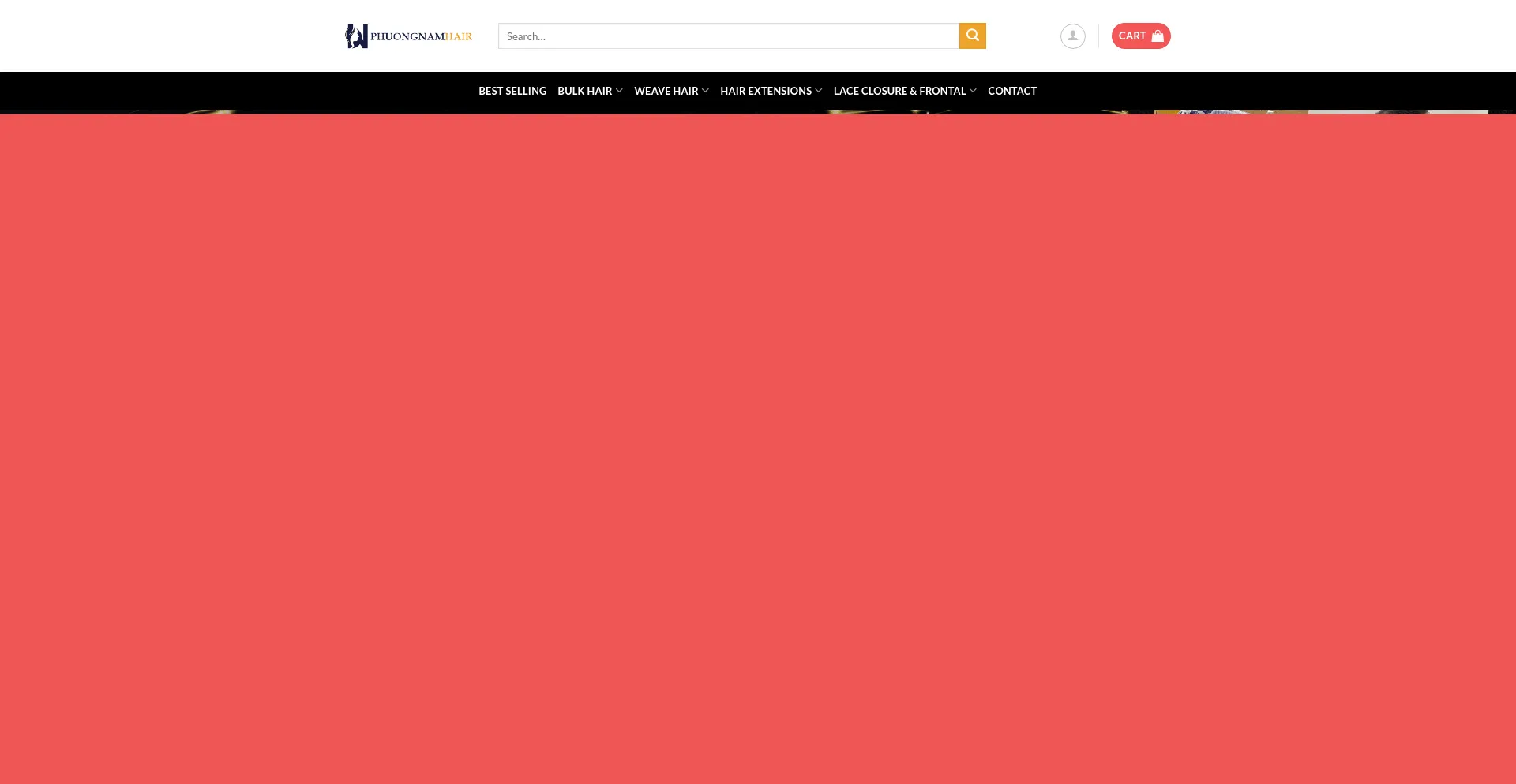Open the user account icon
The width and height of the screenshot is (1516, 784).
[x=1072, y=36]
